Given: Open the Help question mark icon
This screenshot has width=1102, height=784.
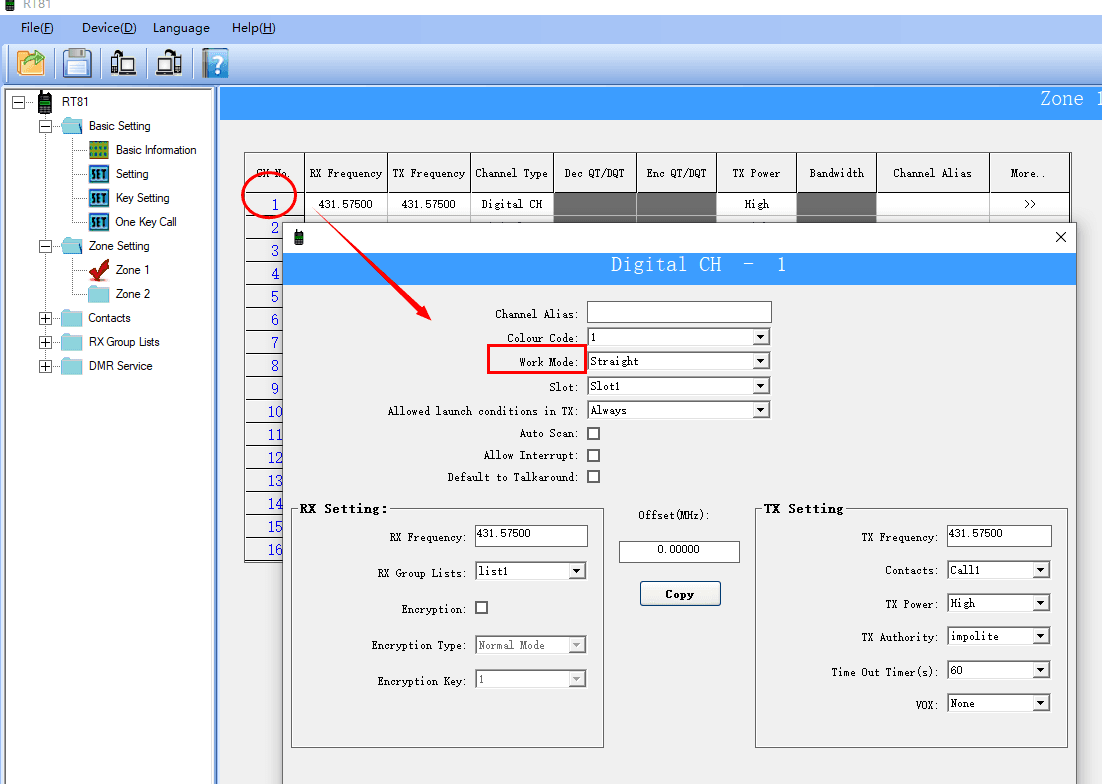Looking at the screenshot, I should tap(215, 63).
